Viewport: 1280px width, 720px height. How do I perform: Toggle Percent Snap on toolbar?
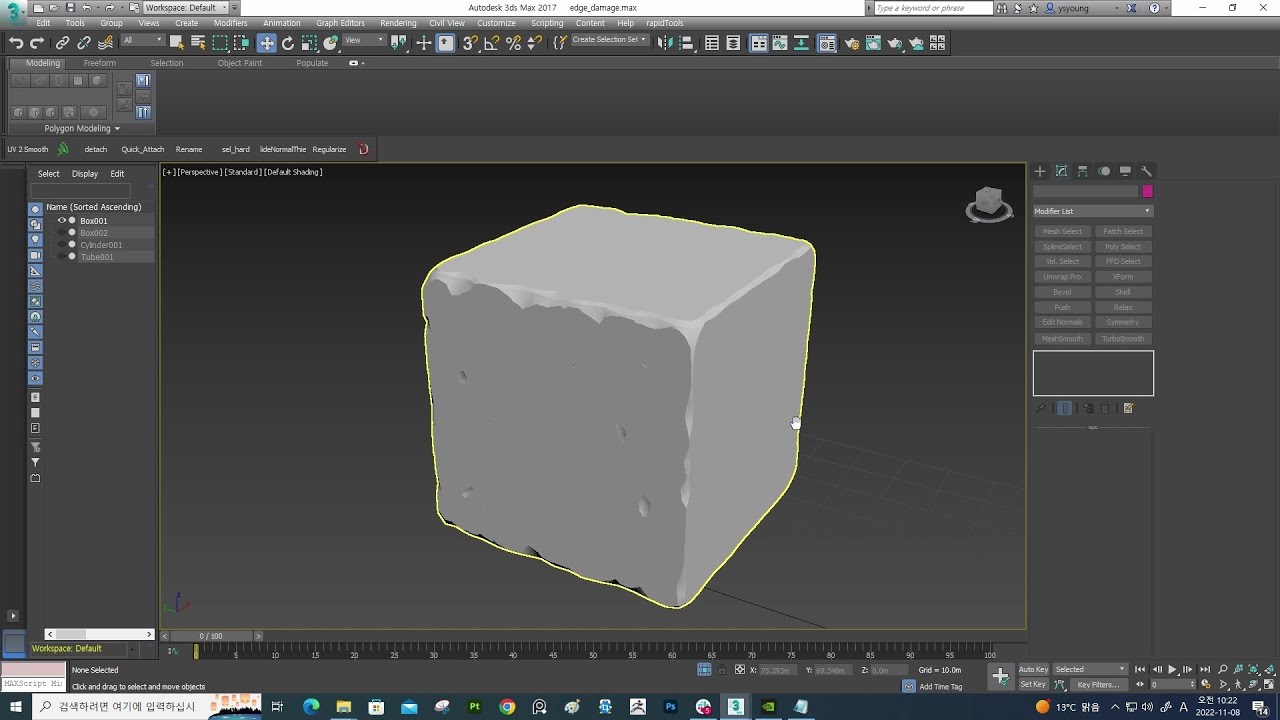(513, 43)
